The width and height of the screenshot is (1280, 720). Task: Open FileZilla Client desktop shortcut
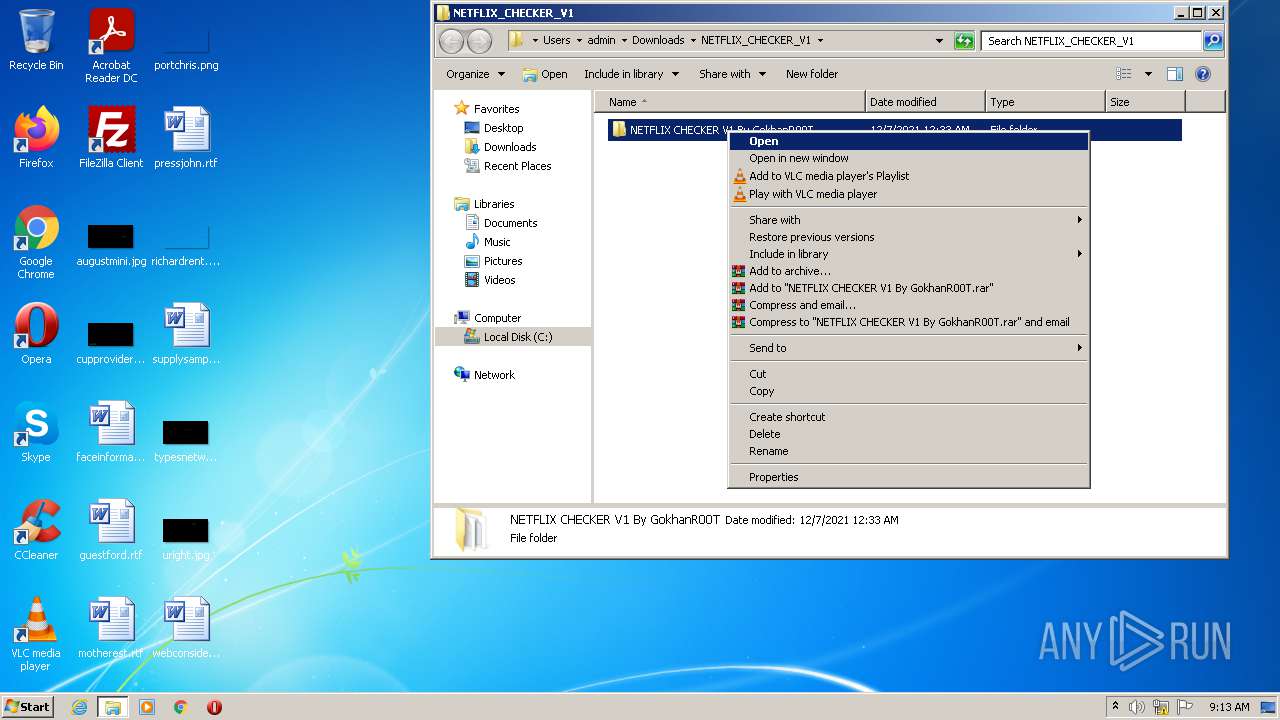click(111, 138)
